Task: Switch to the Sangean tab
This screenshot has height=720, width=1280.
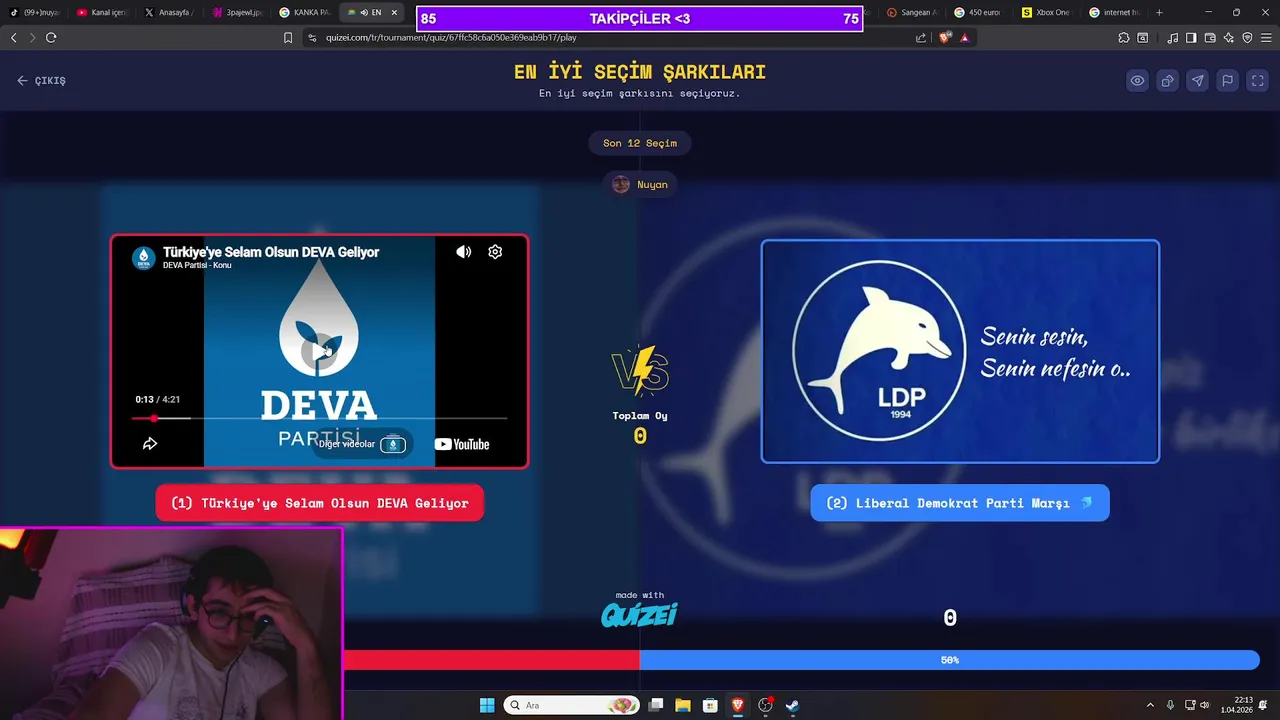Action: tap(913, 12)
